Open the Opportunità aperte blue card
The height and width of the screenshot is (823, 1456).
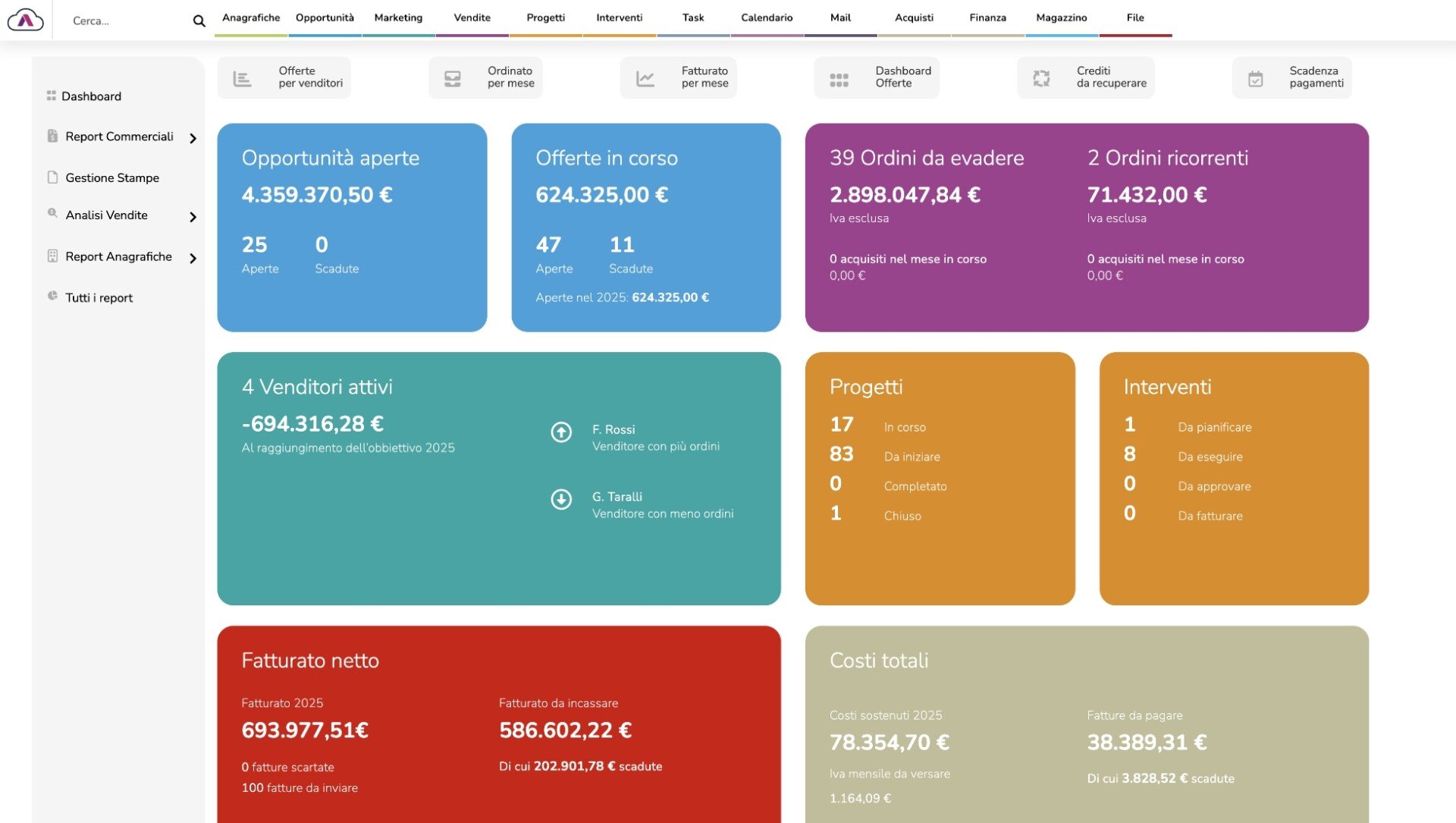coord(352,228)
